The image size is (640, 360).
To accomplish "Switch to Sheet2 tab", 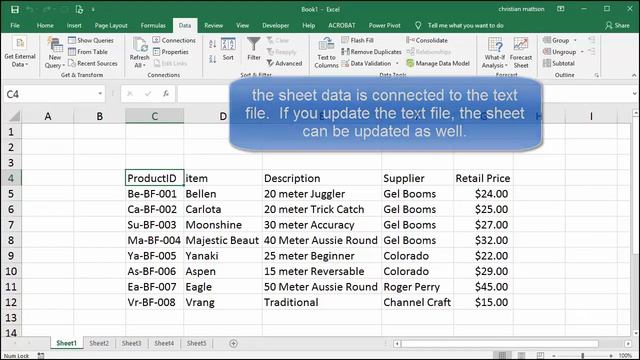I will click(x=99, y=343).
